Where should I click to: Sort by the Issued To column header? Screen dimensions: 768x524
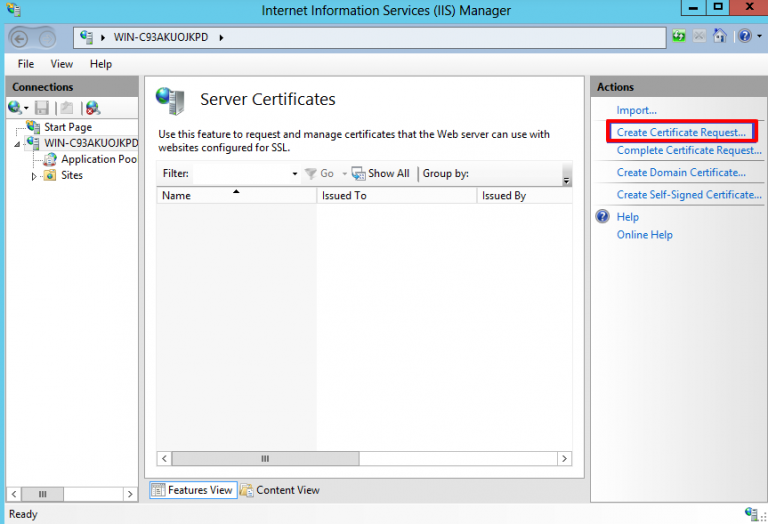click(396, 195)
